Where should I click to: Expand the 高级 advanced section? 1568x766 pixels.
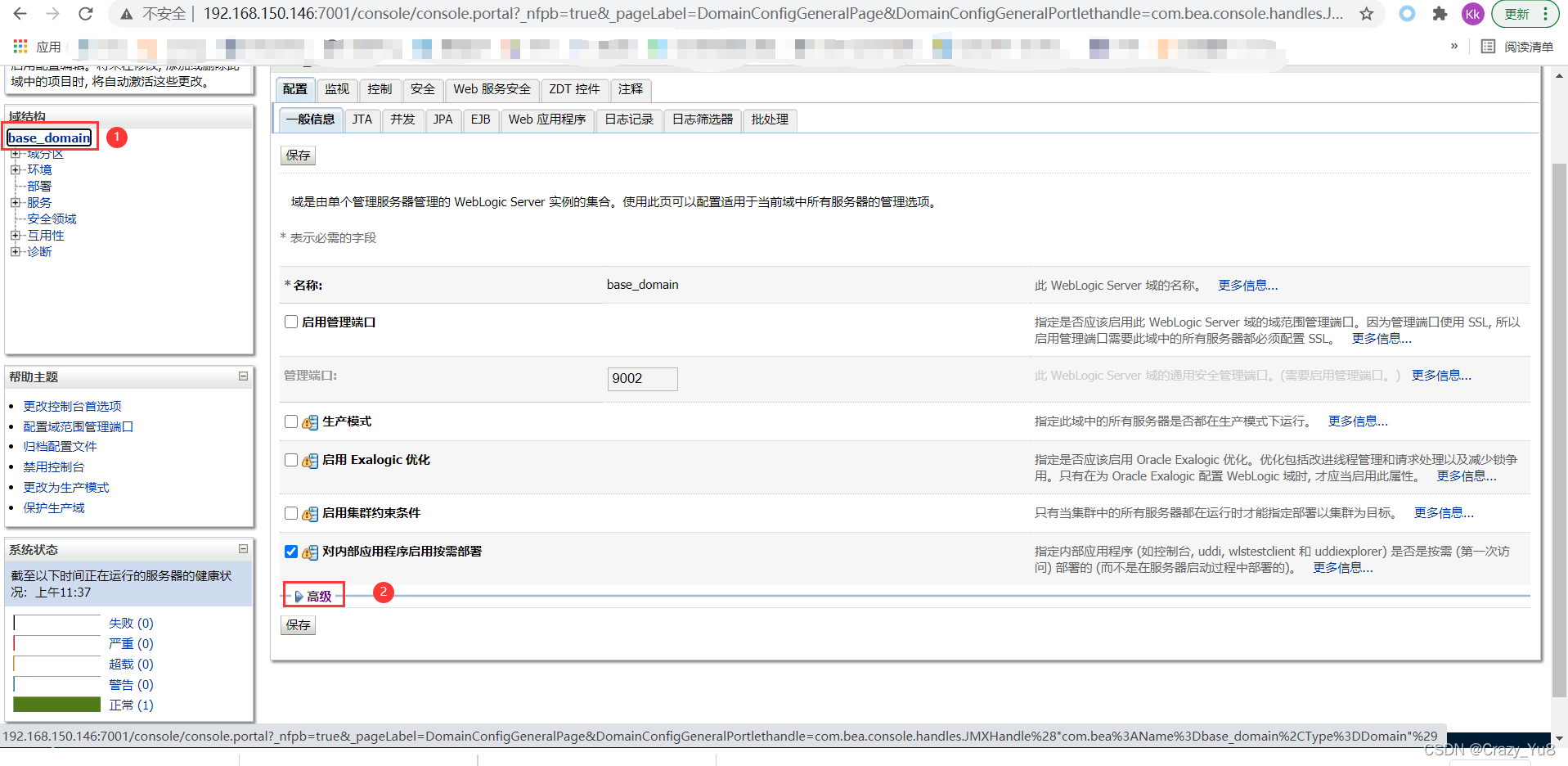(313, 596)
